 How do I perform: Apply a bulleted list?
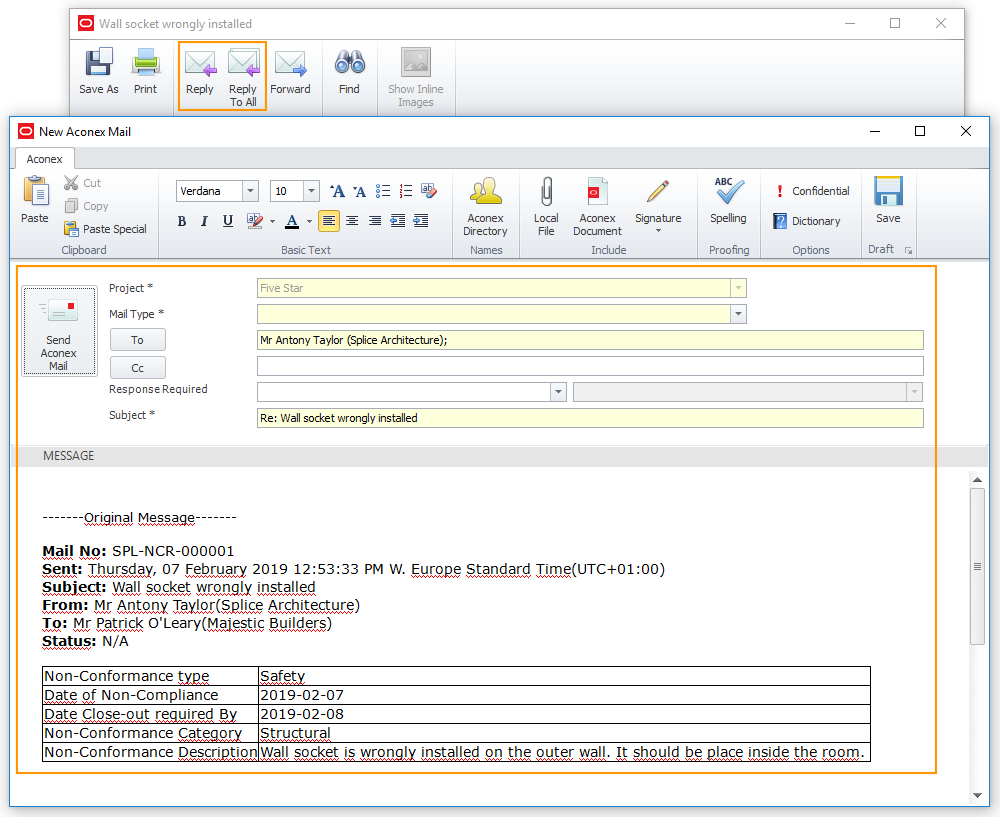[x=383, y=191]
